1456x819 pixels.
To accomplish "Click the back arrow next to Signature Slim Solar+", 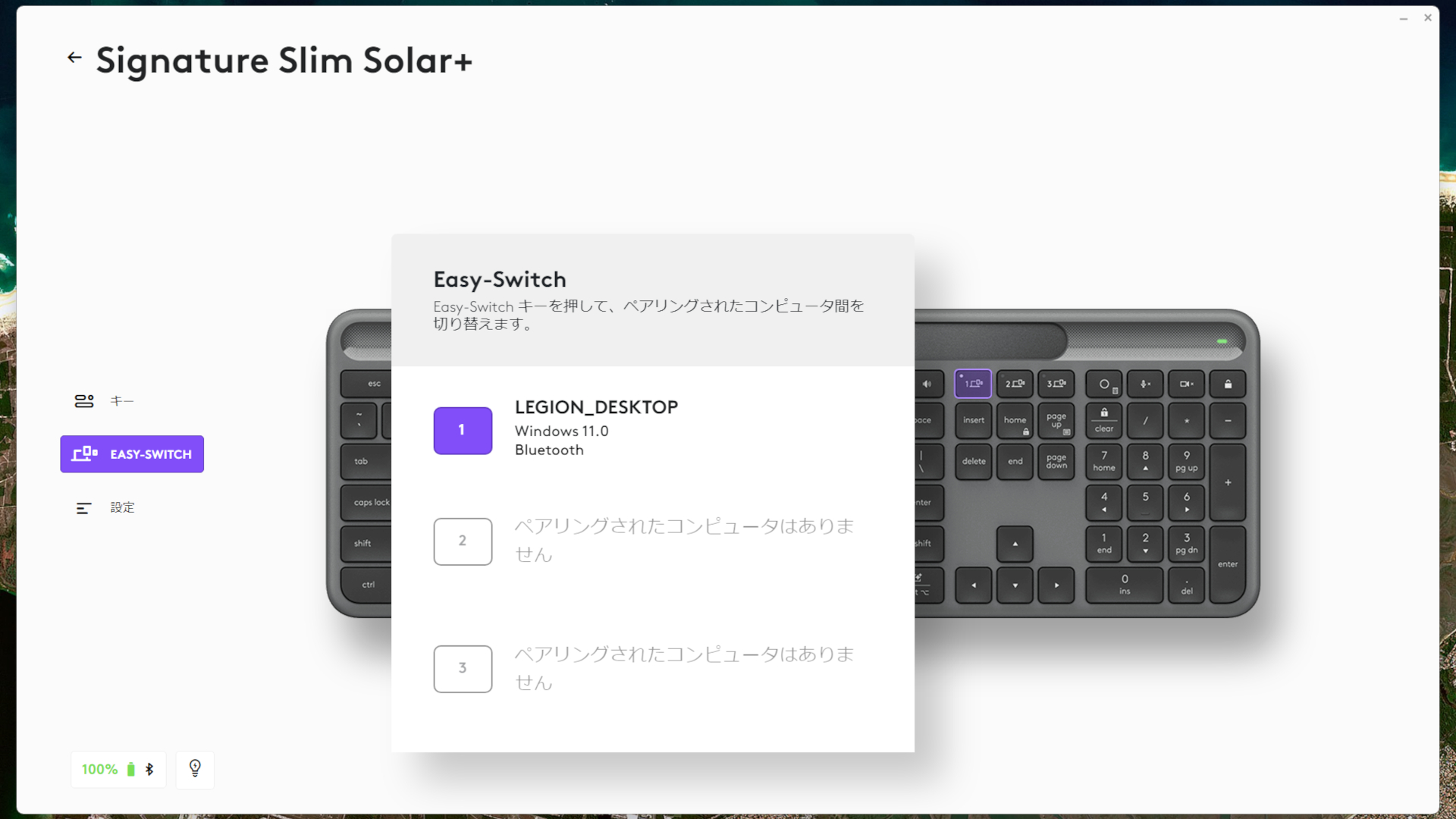I will tap(74, 57).
